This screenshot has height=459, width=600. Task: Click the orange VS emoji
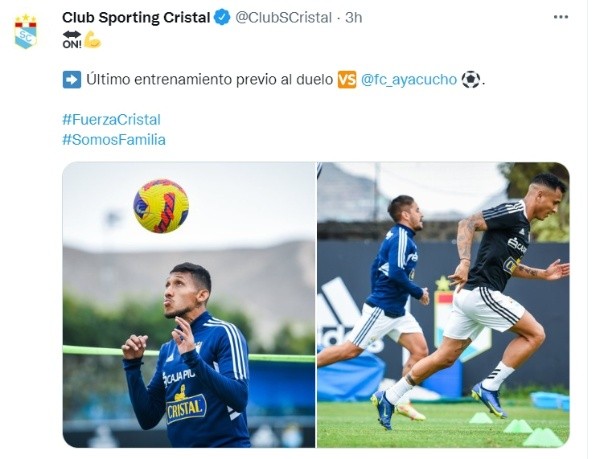click(x=347, y=80)
